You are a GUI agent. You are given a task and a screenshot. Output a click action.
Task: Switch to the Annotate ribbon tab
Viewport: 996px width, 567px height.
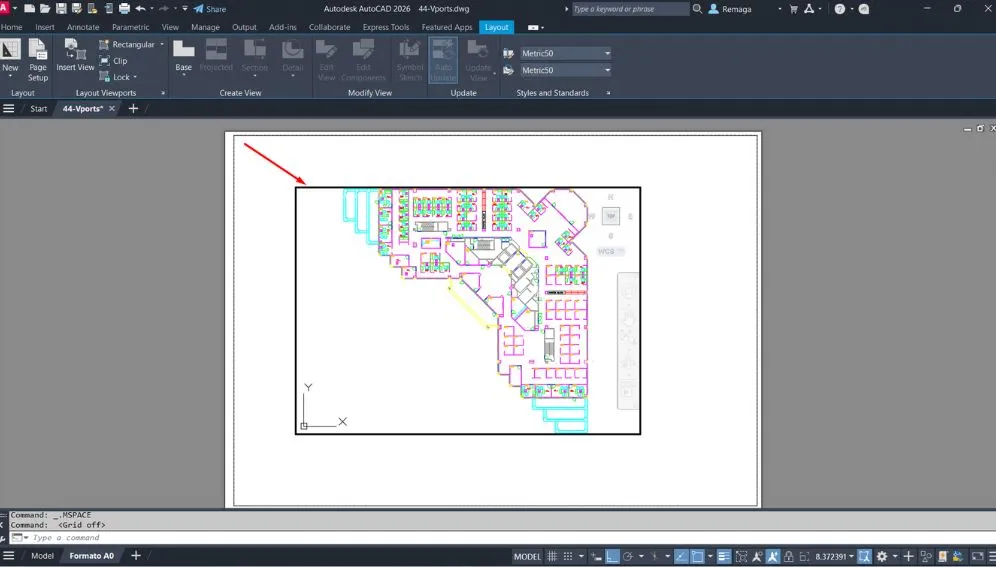(83, 27)
